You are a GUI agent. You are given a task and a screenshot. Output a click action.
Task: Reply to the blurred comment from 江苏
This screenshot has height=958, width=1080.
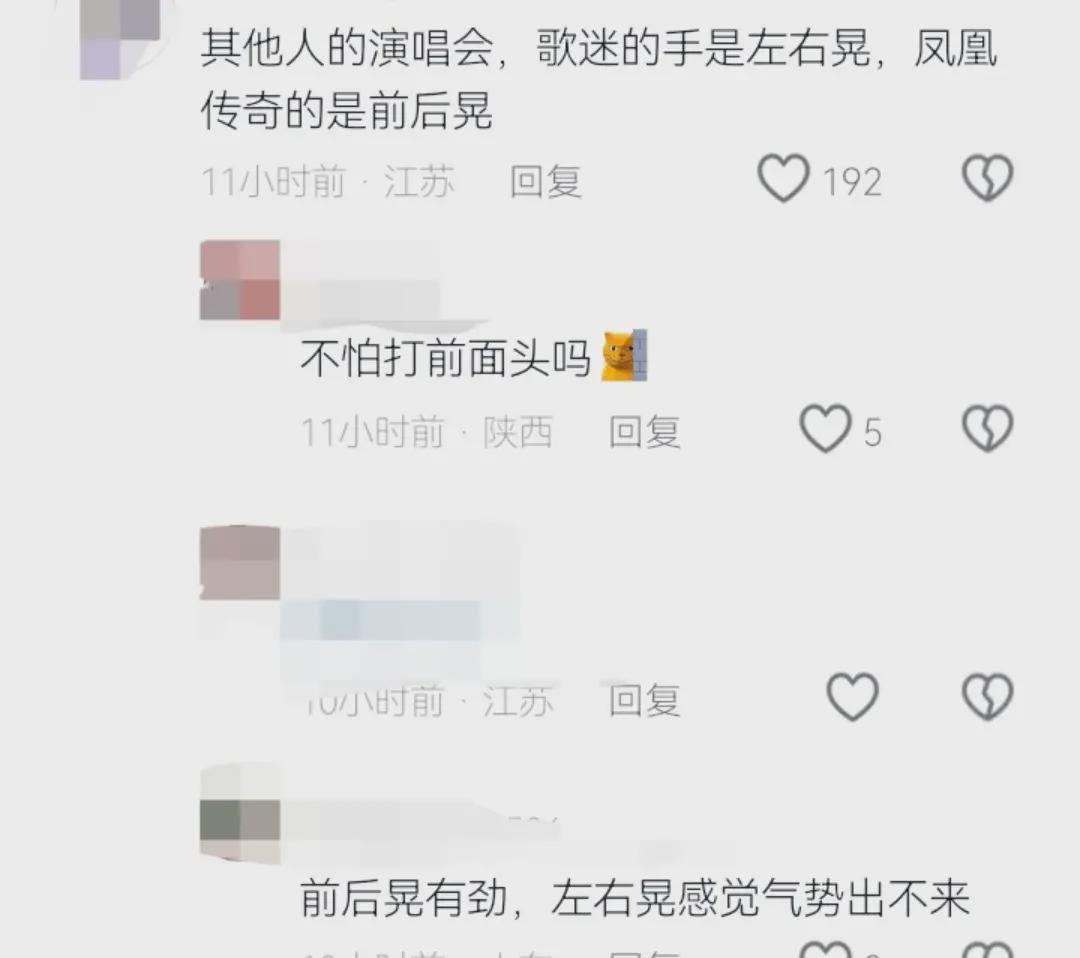coord(645,700)
